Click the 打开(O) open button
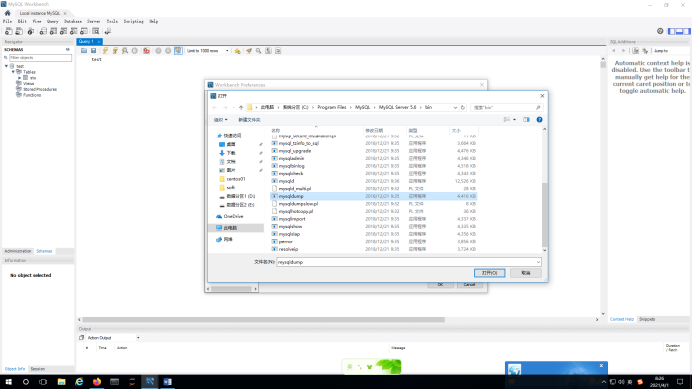Viewport: 693px width, 390px height. tap(489, 273)
